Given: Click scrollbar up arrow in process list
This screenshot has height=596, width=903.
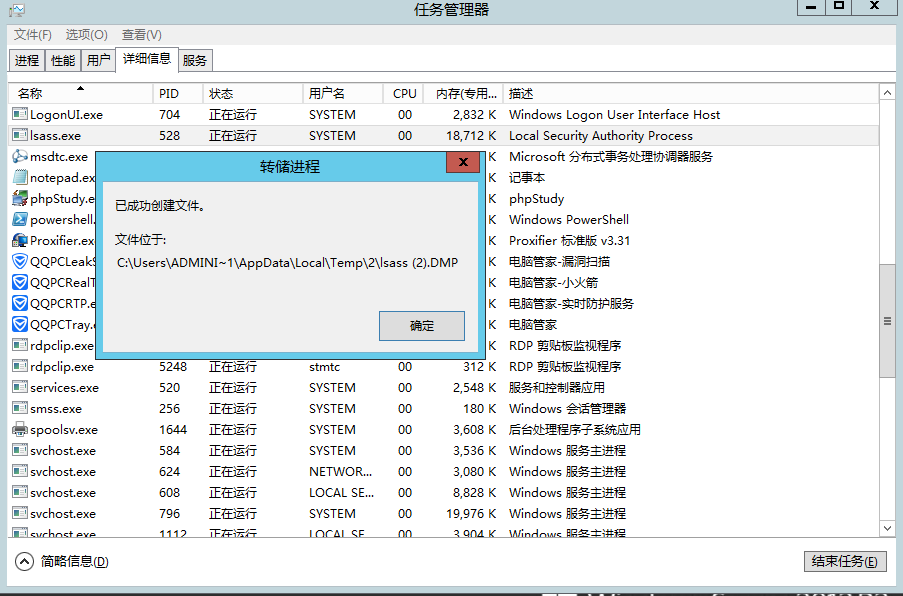Looking at the screenshot, I should [x=887, y=93].
